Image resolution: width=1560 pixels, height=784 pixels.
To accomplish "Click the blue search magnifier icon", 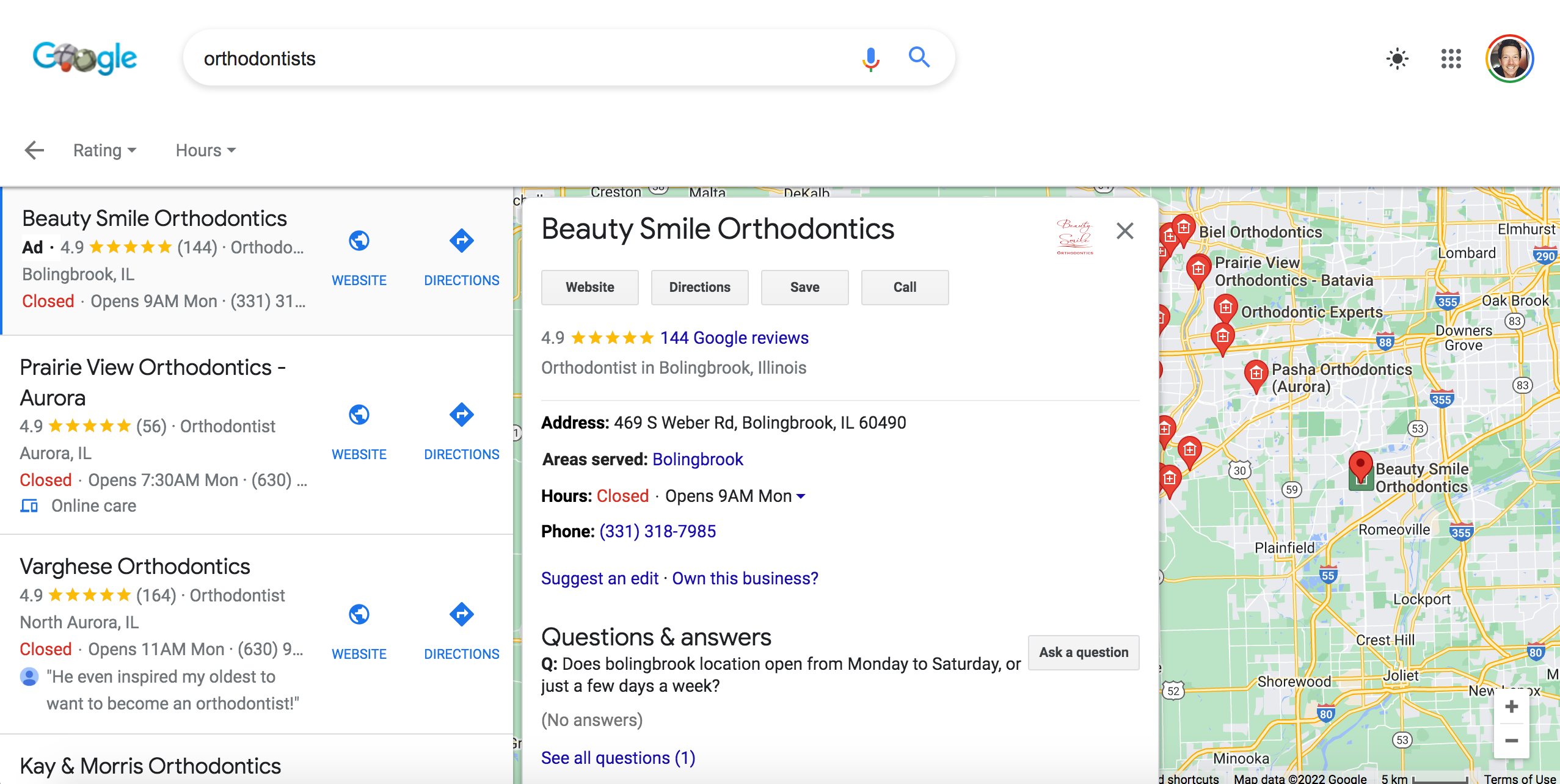I will (919, 57).
